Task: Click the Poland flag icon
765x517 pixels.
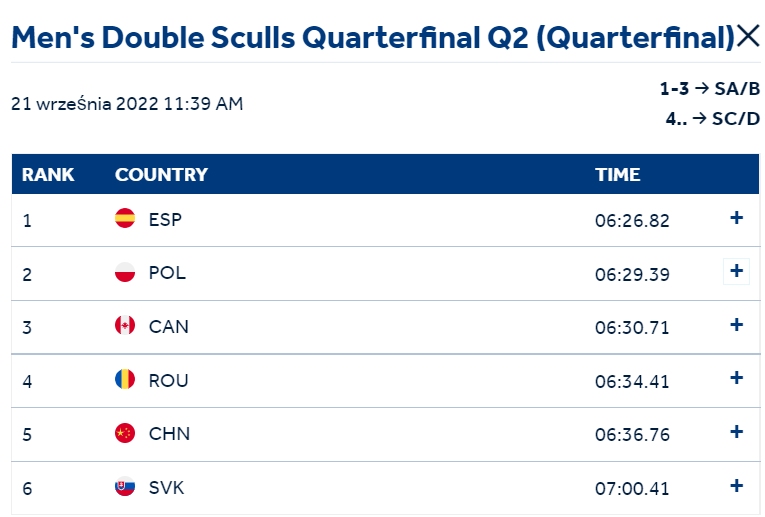Action: point(125,272)
